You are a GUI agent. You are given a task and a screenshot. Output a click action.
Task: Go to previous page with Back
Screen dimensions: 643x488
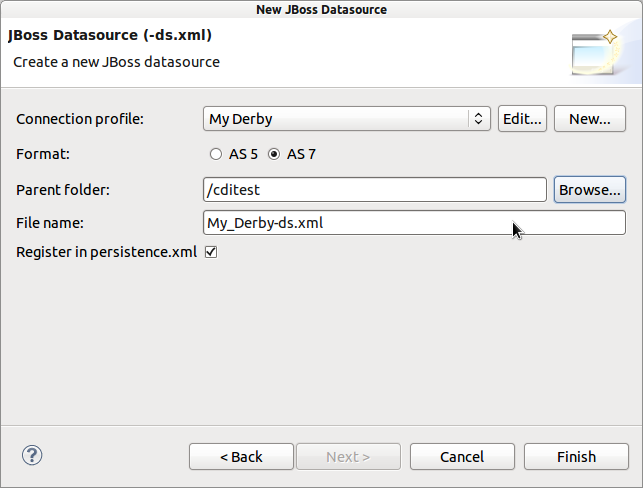click(x=241, y=456)
